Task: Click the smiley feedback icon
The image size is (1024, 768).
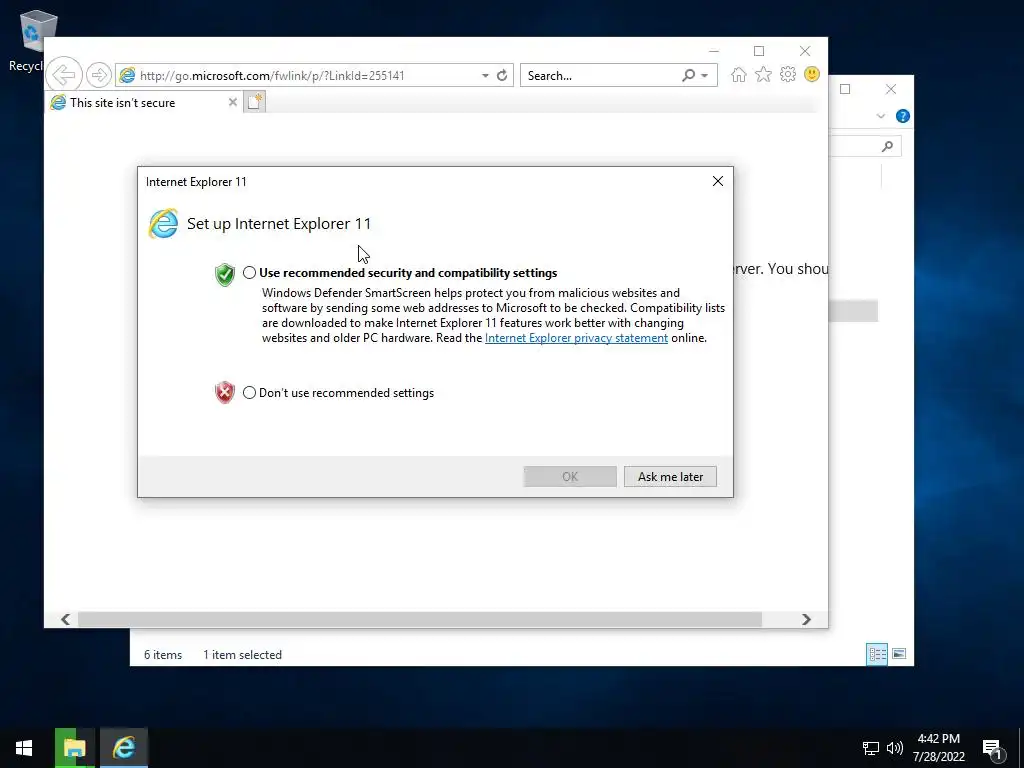Action: click(x=812, y=74)
